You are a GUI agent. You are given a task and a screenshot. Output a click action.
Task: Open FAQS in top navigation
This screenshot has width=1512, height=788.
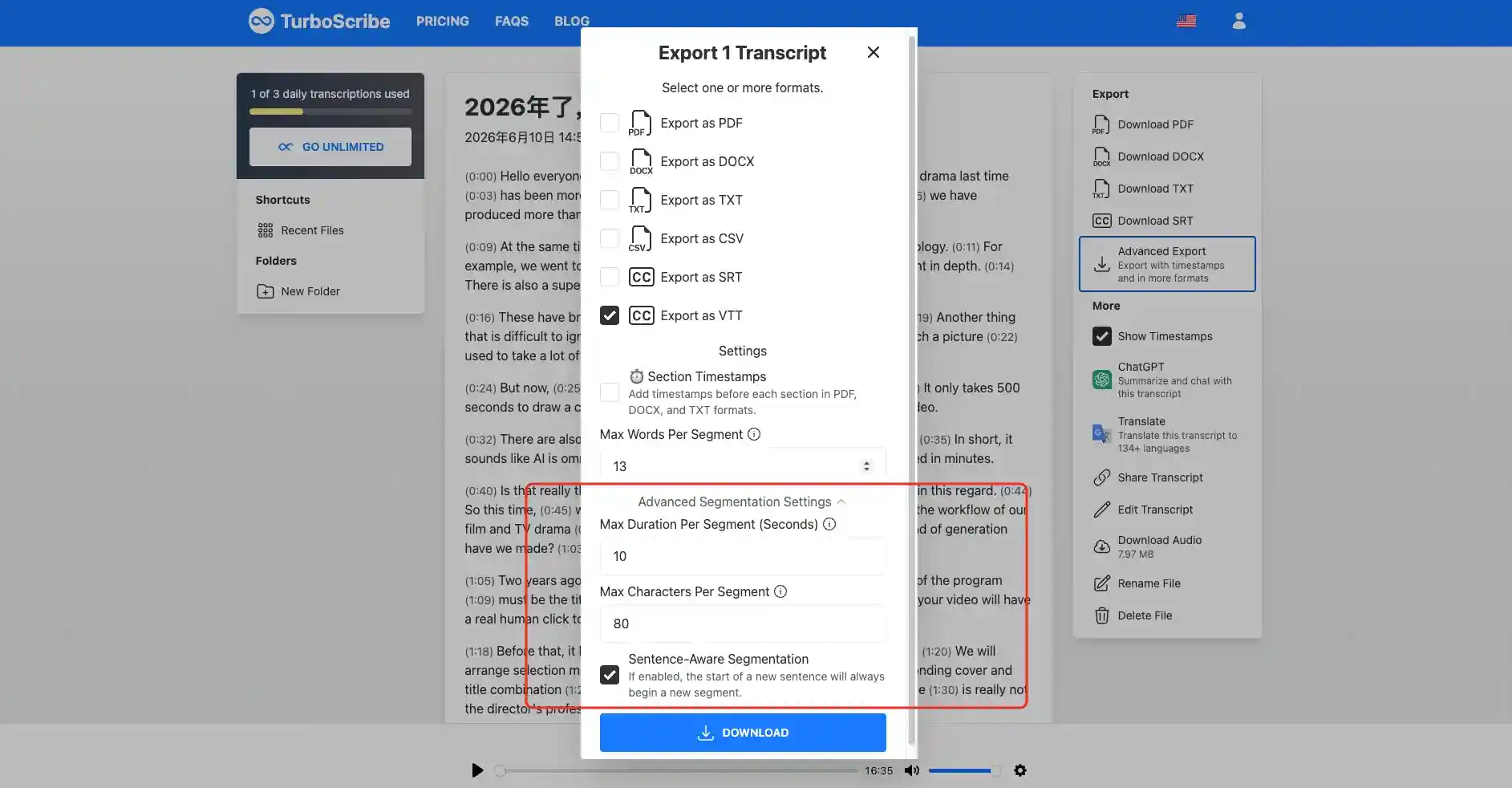[x=512, y=21]
